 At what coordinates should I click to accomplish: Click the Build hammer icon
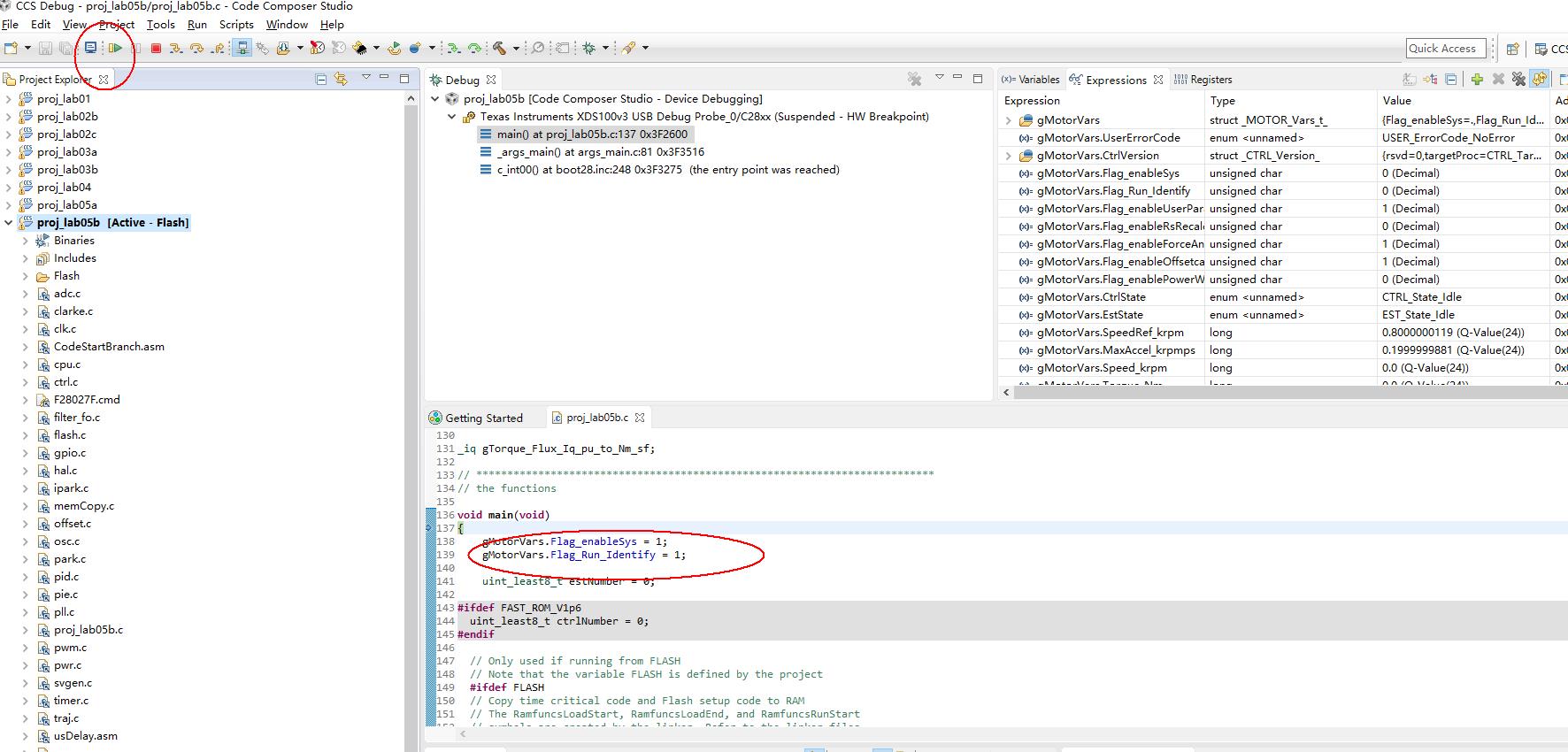coord(500,48)
